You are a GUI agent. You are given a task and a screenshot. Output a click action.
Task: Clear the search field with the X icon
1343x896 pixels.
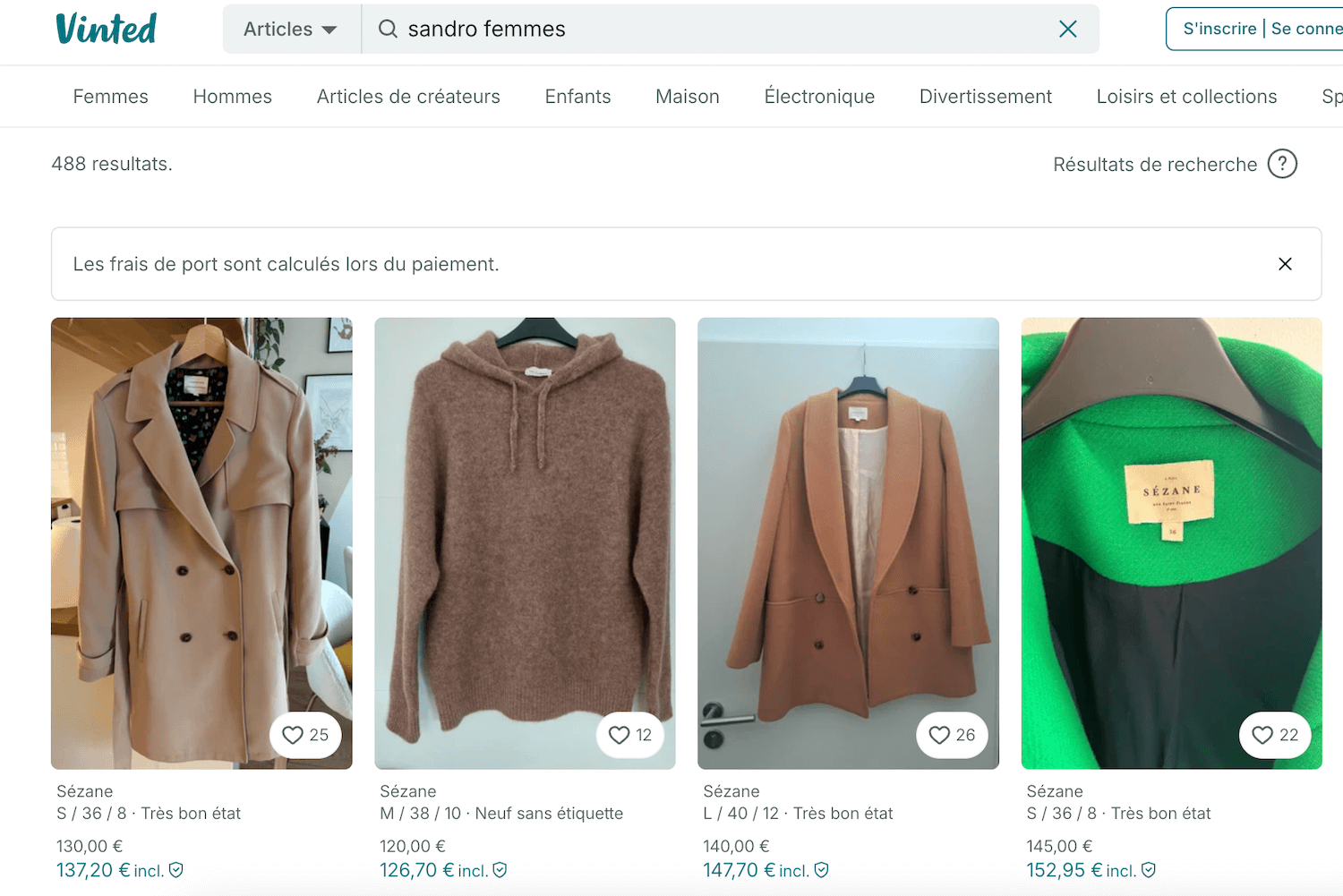(1067, 29)
